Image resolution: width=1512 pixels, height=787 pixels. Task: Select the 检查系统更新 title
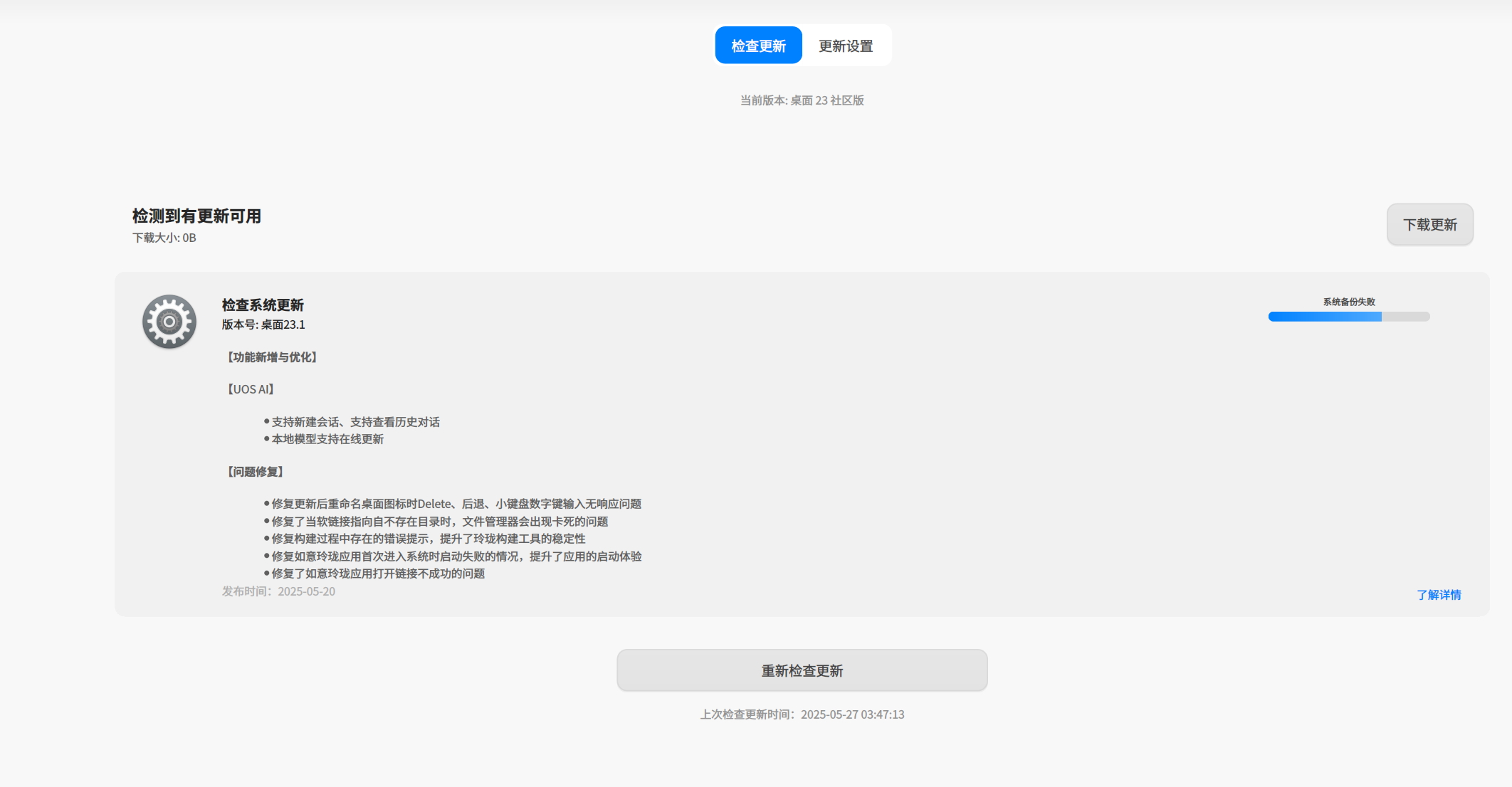point(263,305)
